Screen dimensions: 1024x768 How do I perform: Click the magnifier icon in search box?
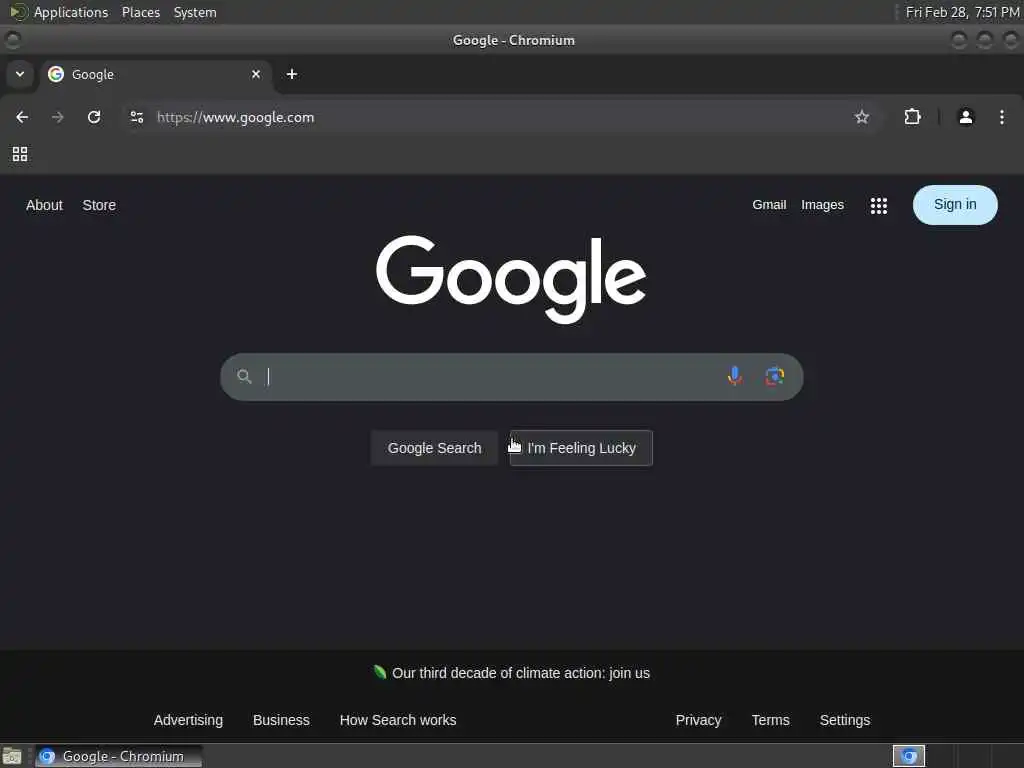[x=244, y=376]
